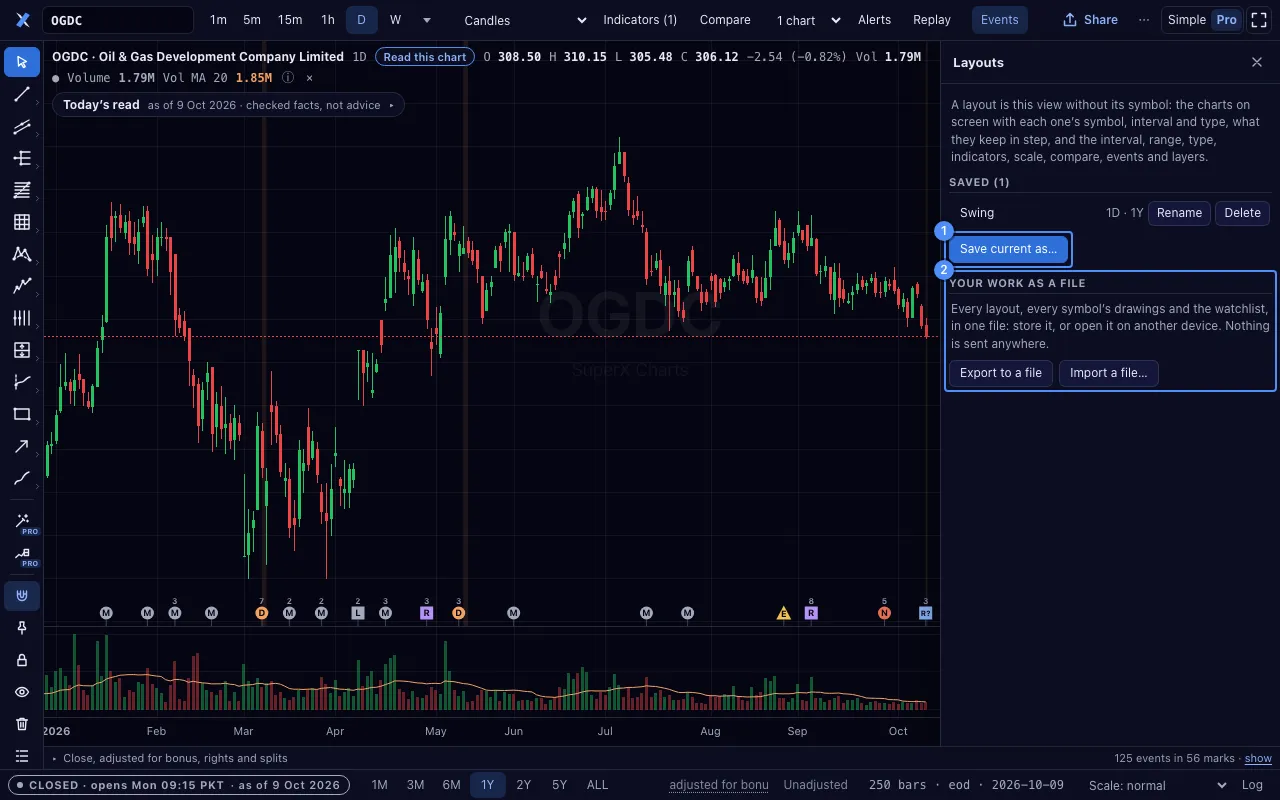Screen dimensions: 1280x800
Task: Select the trend line drawing tool
Action: [x=22, y=95]
